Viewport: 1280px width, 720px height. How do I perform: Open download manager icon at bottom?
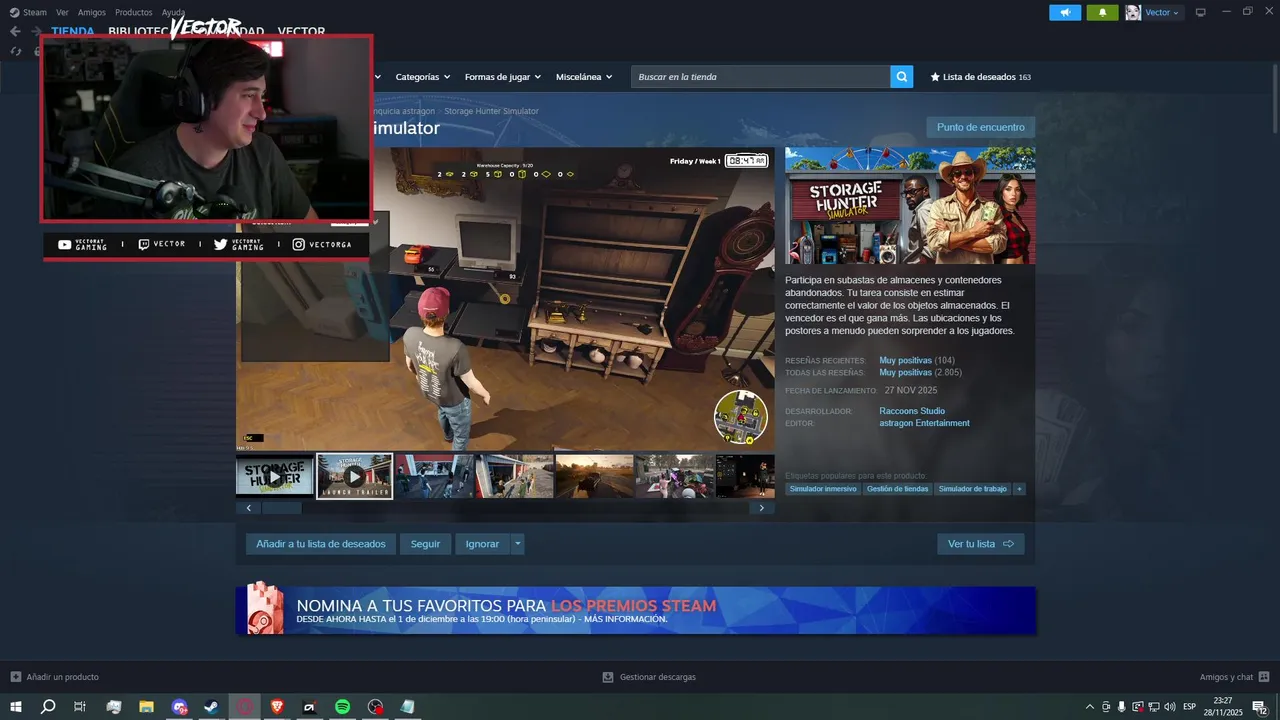[607, 677]
